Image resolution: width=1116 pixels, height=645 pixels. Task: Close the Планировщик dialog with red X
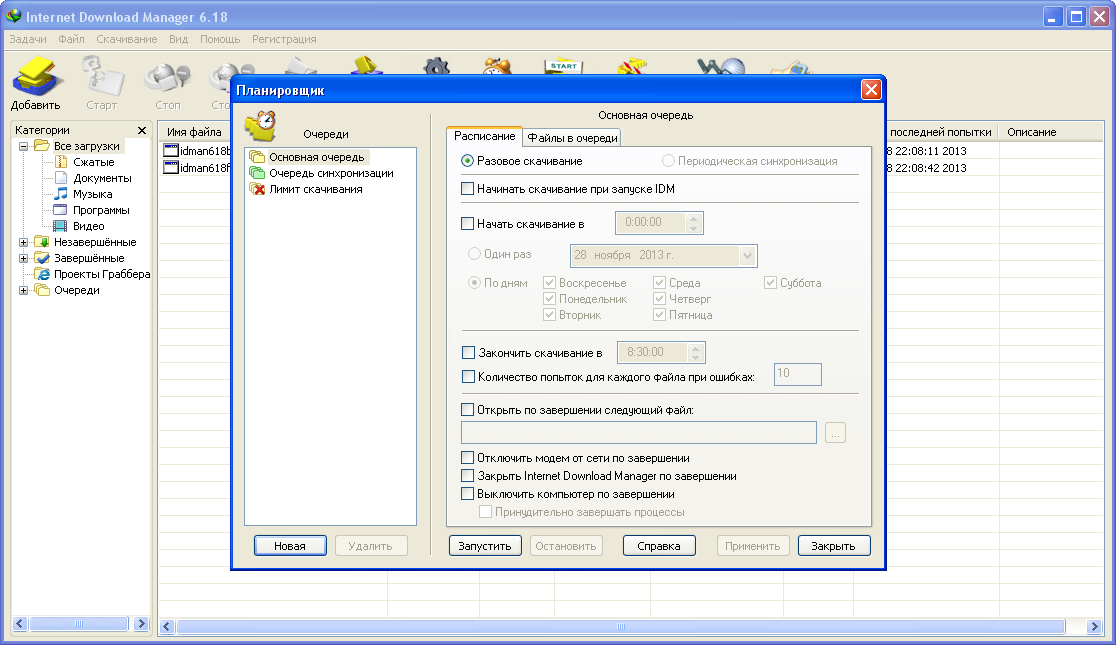pos(871,90)
